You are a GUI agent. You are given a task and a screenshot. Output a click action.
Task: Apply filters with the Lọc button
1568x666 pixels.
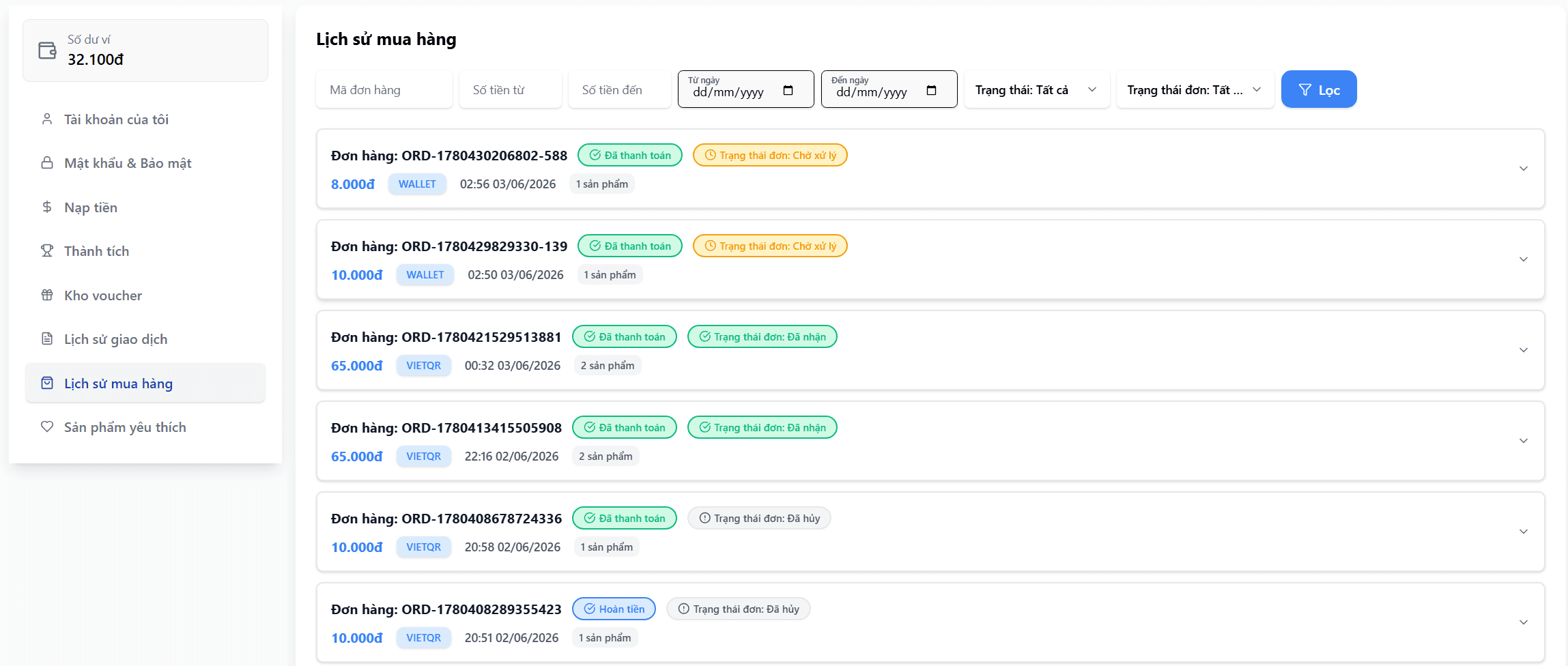[1319, 89]
